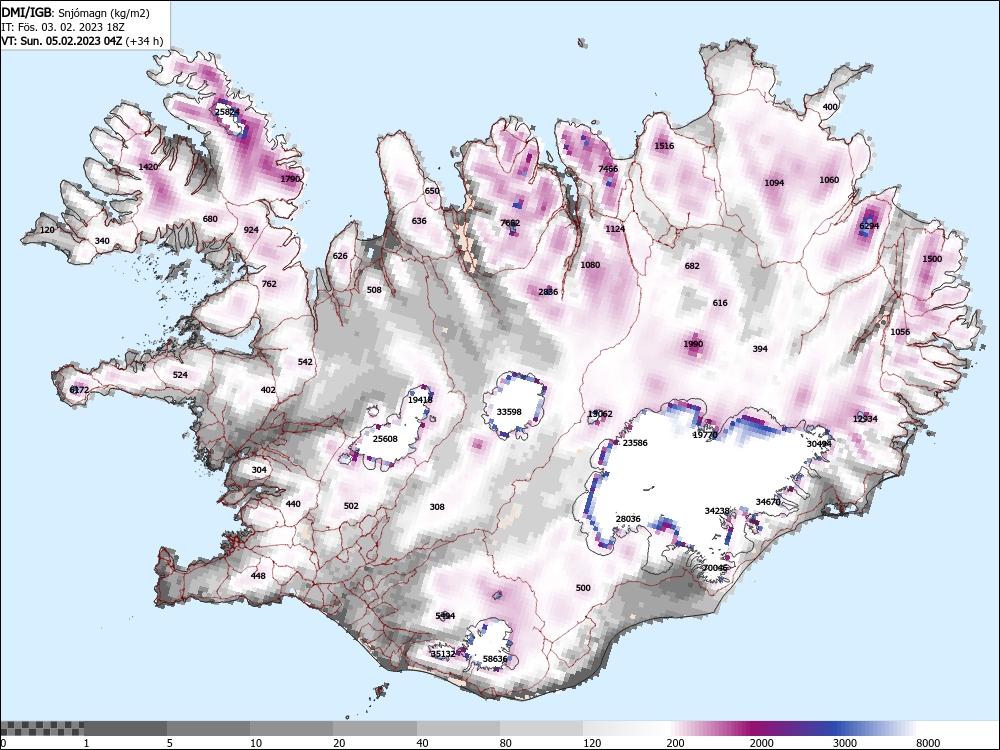Click the glacier value 23586
The height and width of the screenshot is (750, 1000).
pyautogui.click(x=635, y=443)
